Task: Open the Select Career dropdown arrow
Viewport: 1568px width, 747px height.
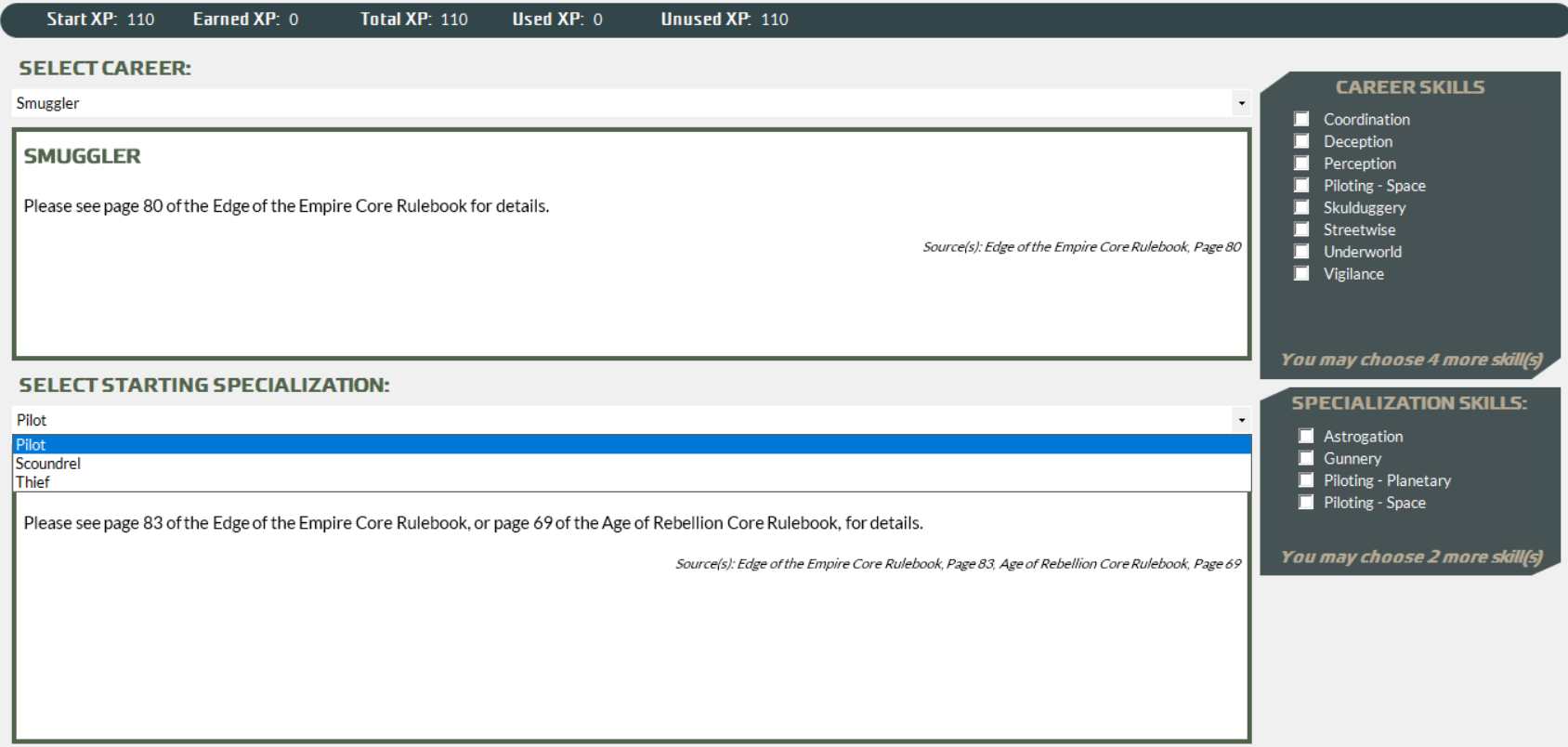Action: tap(1241, 103)
